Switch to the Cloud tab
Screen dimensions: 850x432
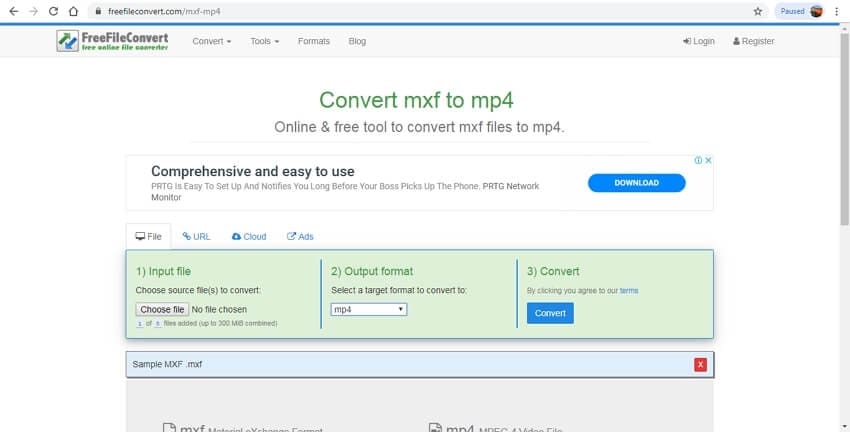click(x=249, y=236)
